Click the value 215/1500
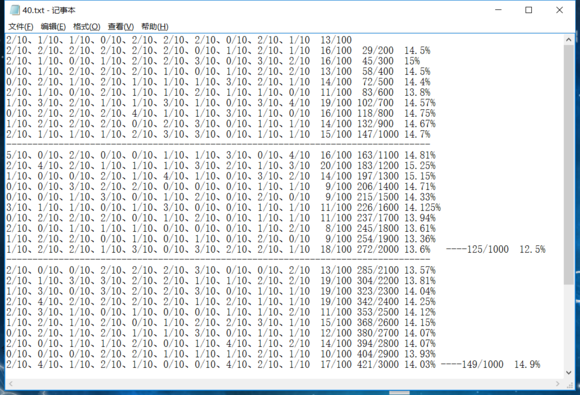Viewport: 580px width, 395px height. tap(378, 197)
